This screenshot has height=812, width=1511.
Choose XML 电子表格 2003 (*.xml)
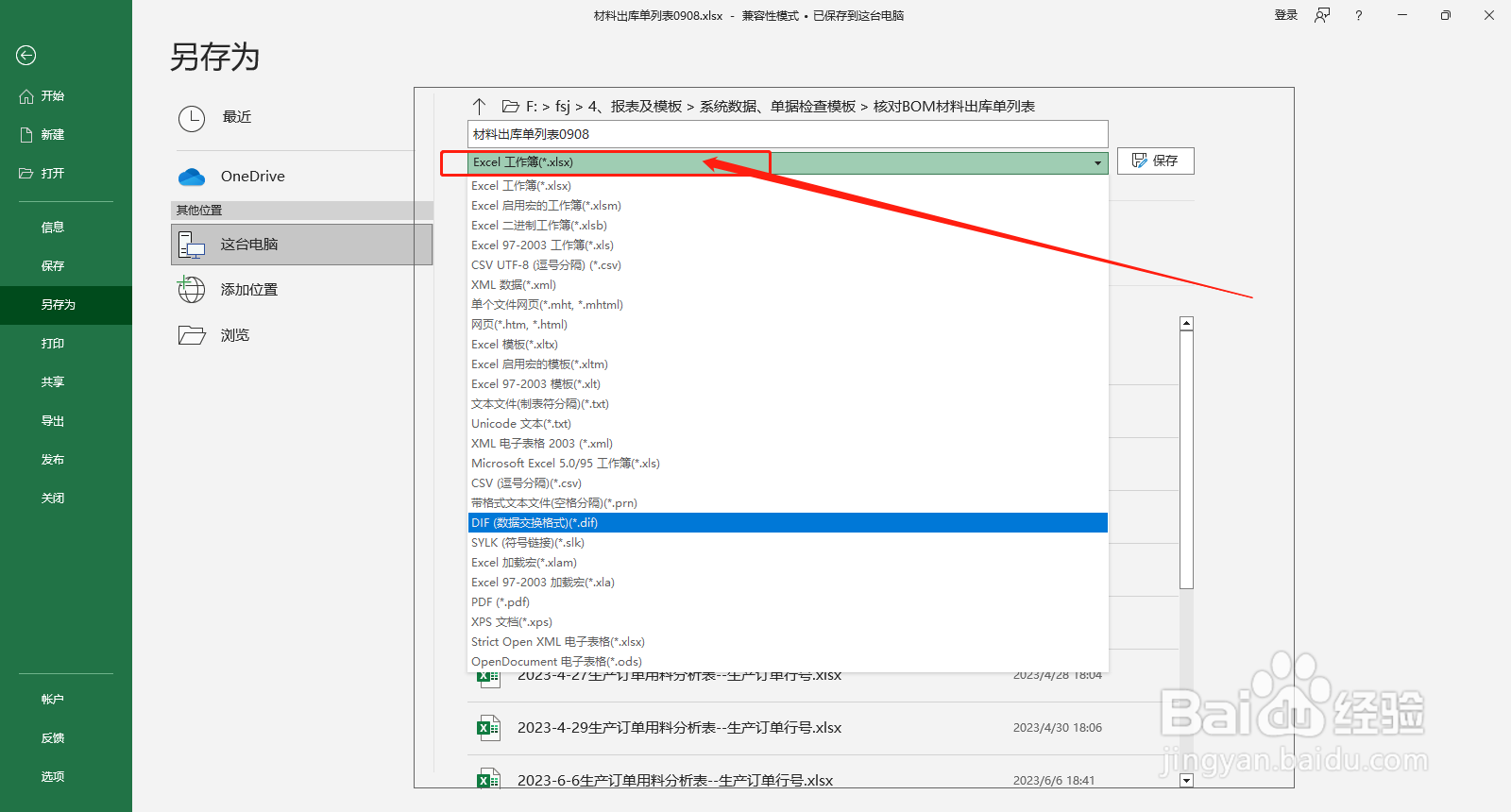tap(788, 444)
